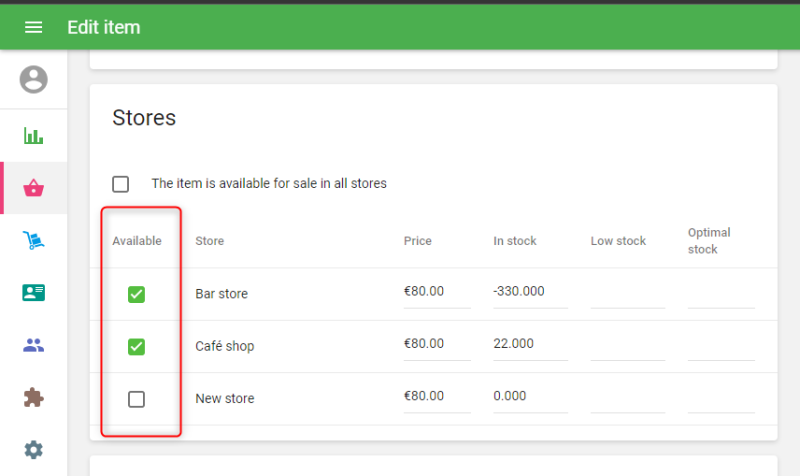The height and width of the screenshot is (476, 800).
Task: Uncheck availability for Bar store
Action: coord(137,294)
